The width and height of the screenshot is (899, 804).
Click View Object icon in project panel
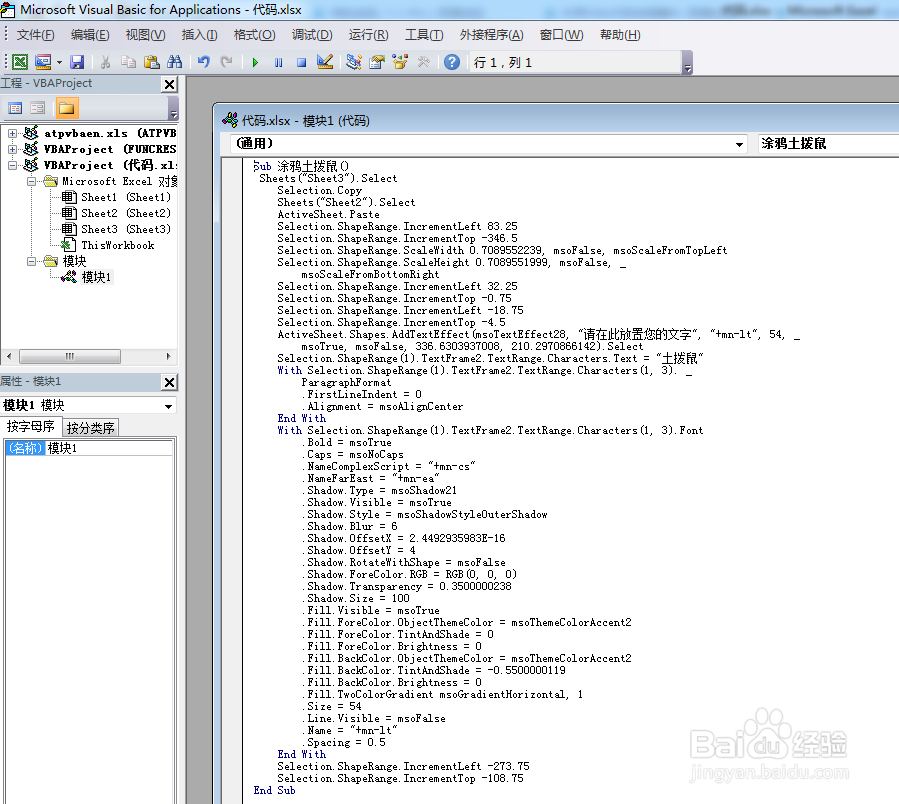coord(38,108)
